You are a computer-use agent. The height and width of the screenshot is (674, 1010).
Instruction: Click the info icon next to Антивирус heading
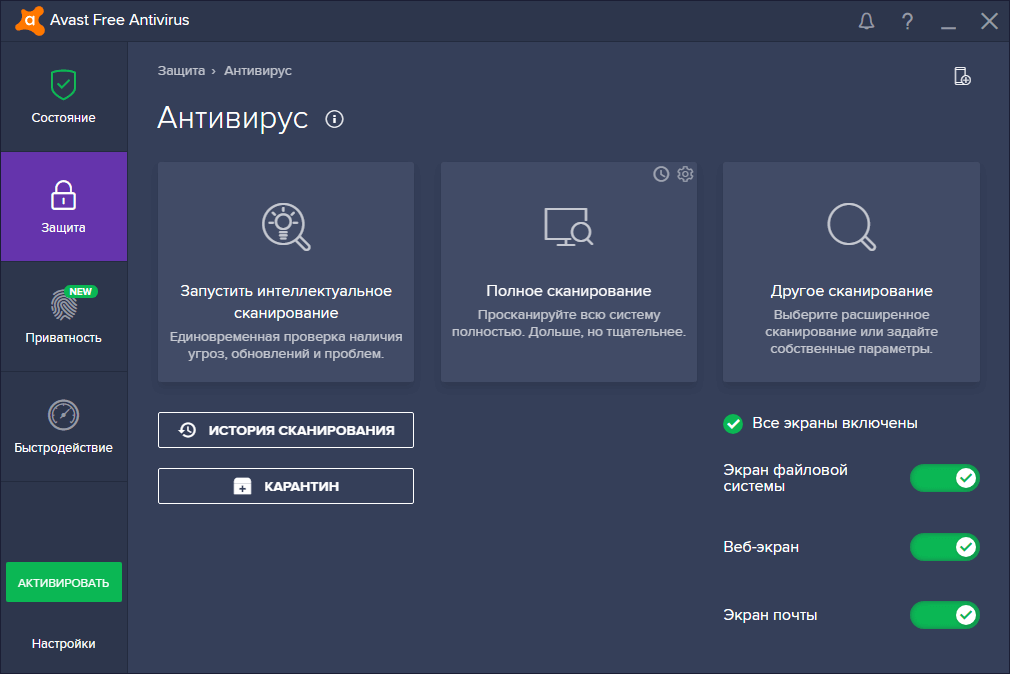point(334,119)
